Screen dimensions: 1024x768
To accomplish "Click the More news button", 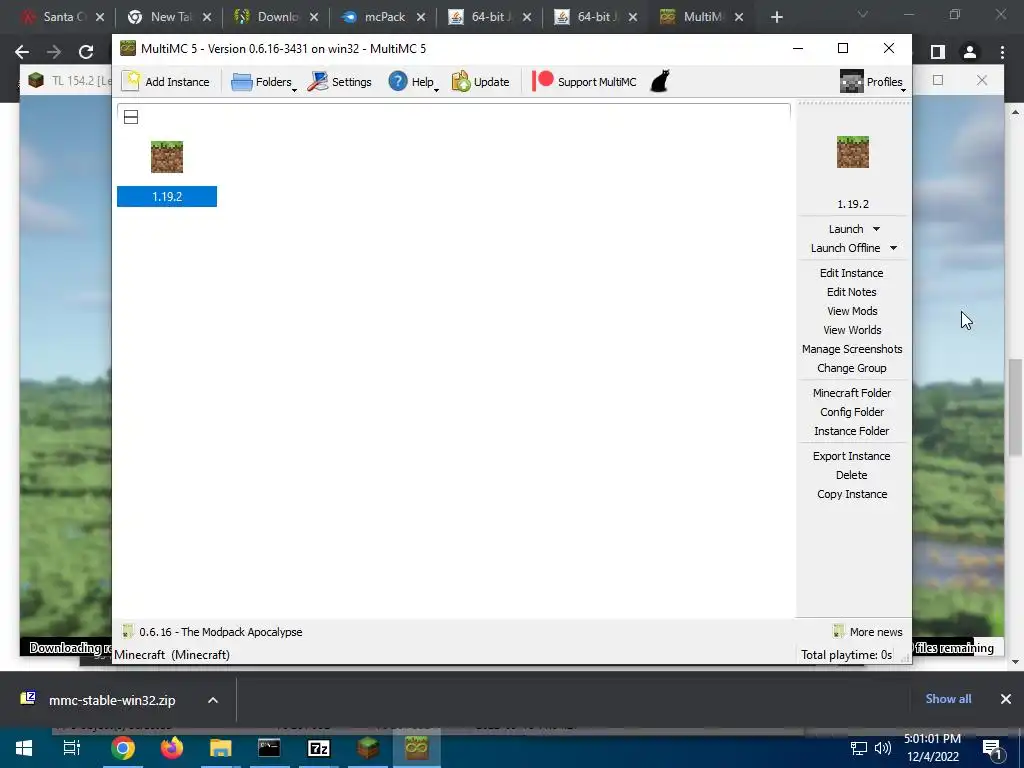I will 868,632.
